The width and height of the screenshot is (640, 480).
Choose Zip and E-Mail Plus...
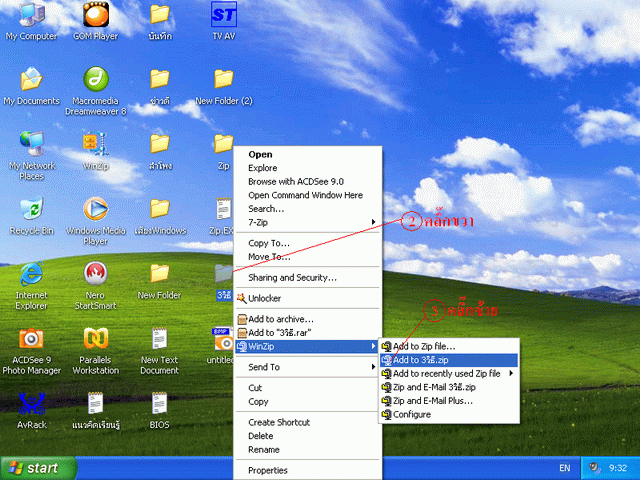(x=449, y=401)
